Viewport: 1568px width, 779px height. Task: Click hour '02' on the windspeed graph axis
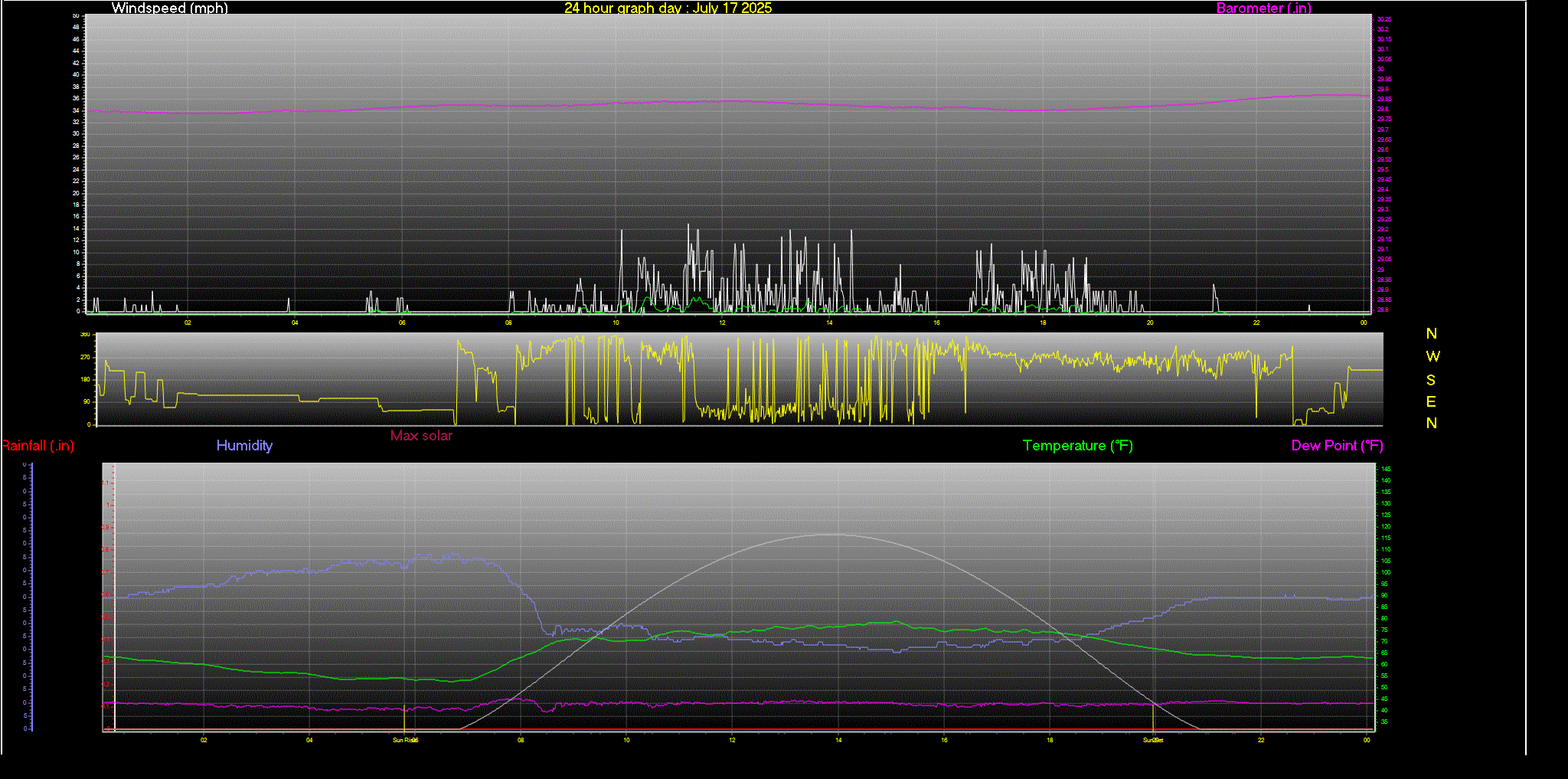point(188,322)
